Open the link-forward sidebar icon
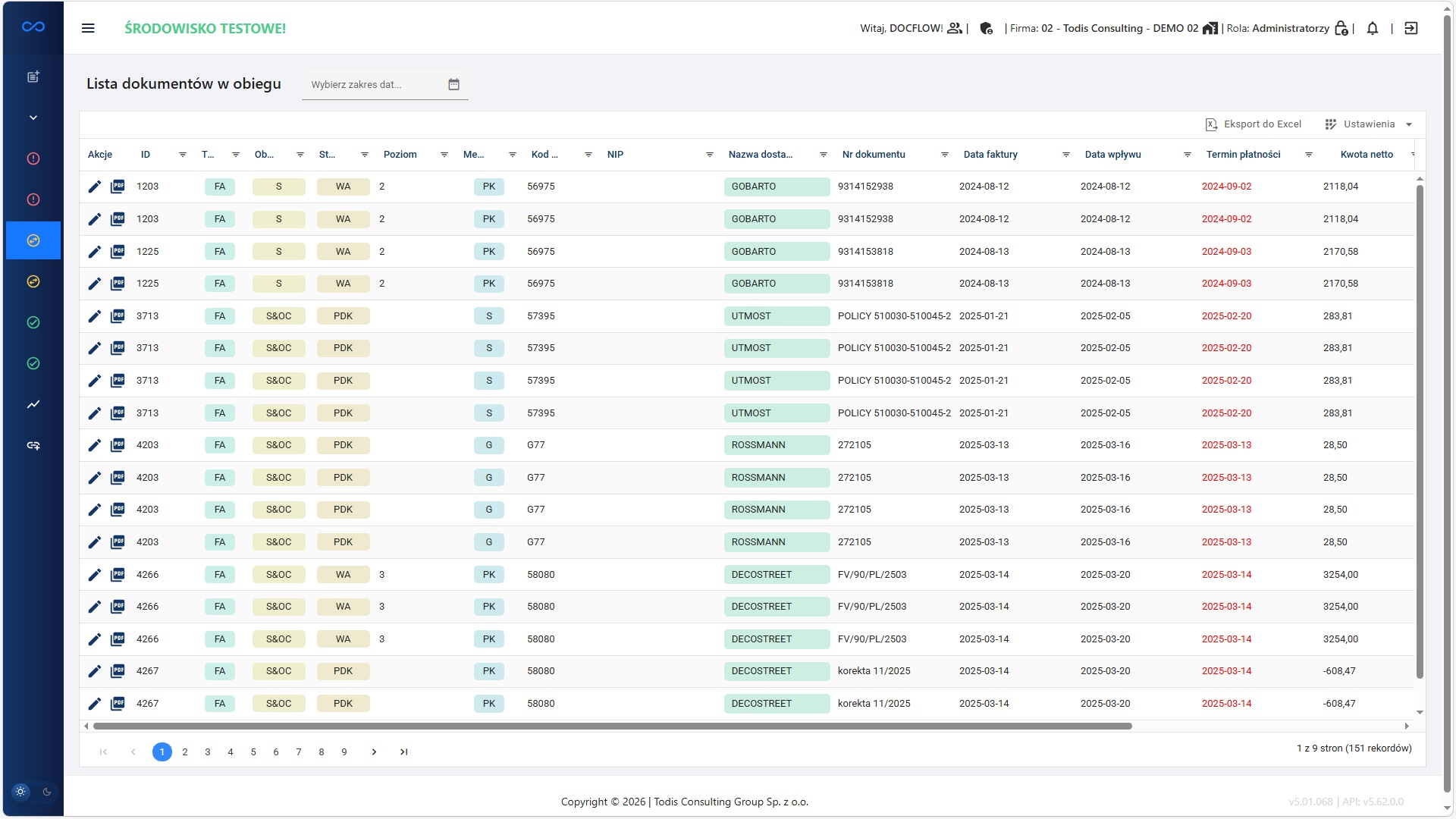The image size is (1456, 819). pos(33,445)
